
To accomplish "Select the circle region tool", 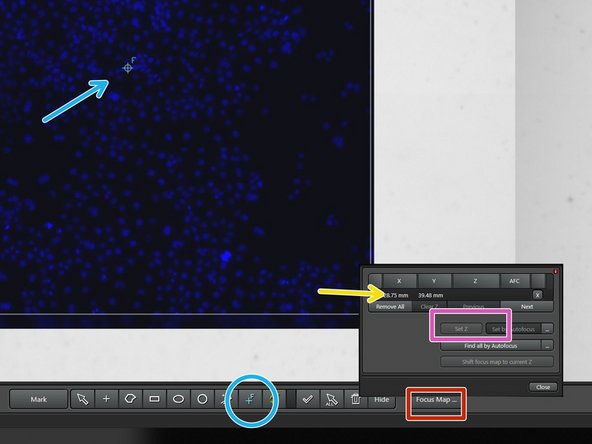I will 202,399.
